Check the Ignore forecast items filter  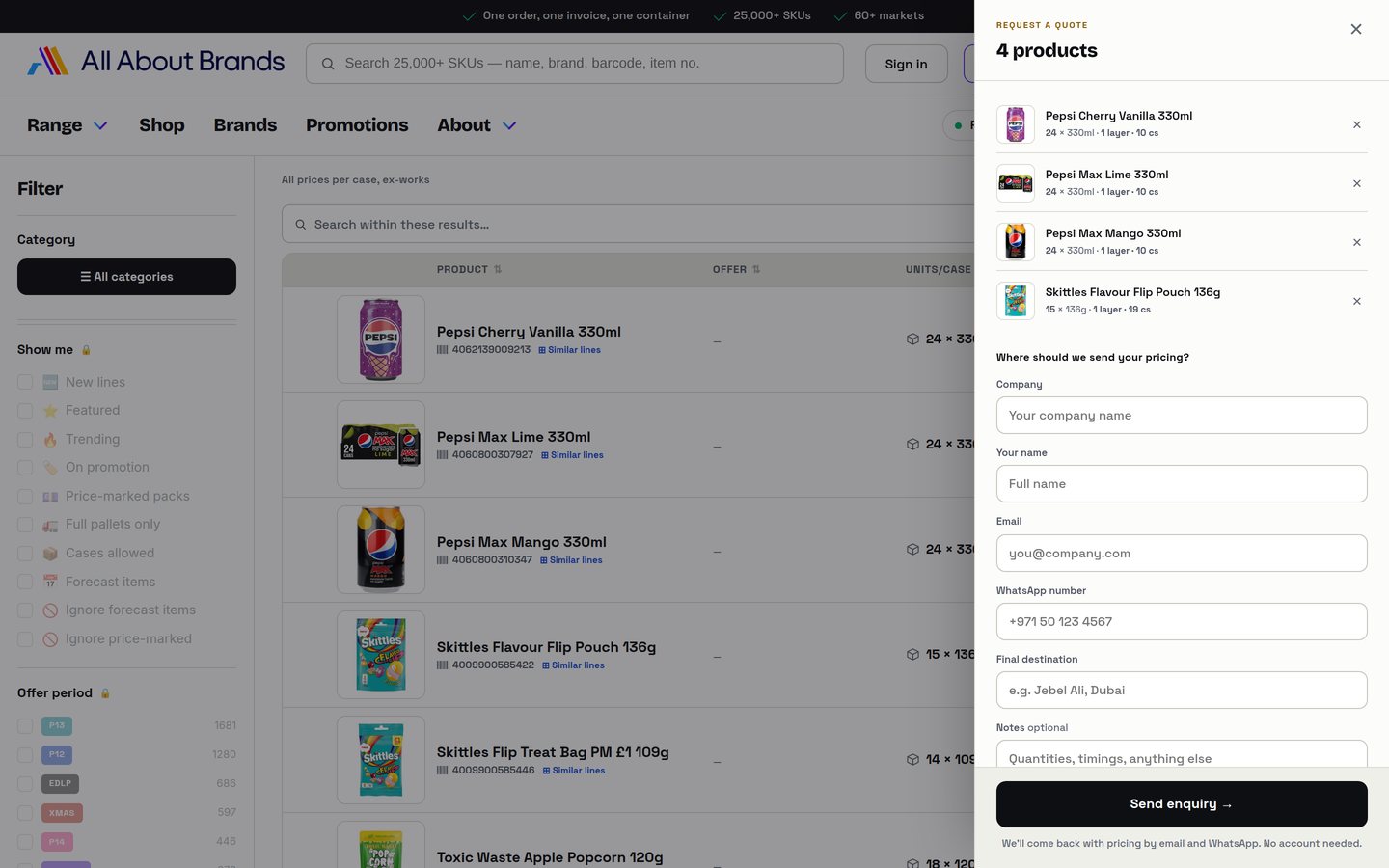pyautogui.click(x=25, y=610)
